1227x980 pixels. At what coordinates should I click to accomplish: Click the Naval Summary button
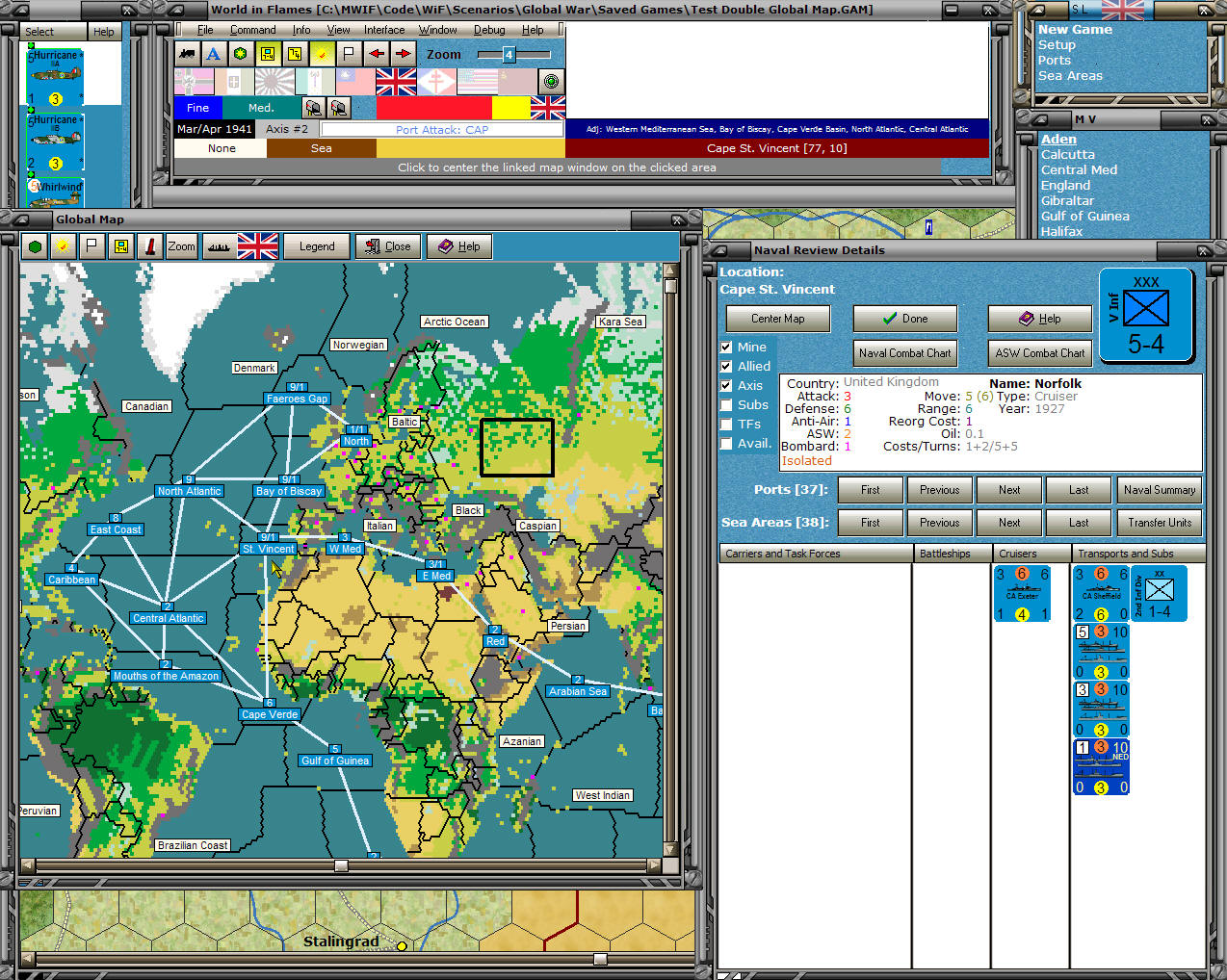1160,490
